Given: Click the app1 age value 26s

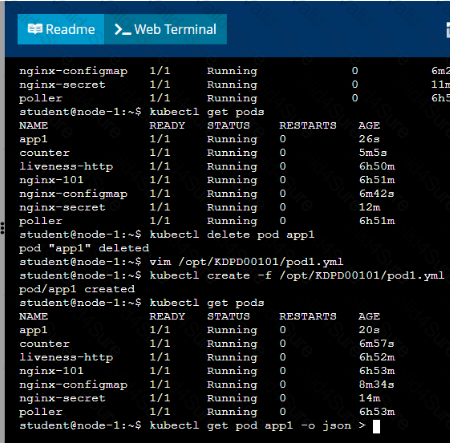Looking at the screenshot, I should [x=369, y=139].
